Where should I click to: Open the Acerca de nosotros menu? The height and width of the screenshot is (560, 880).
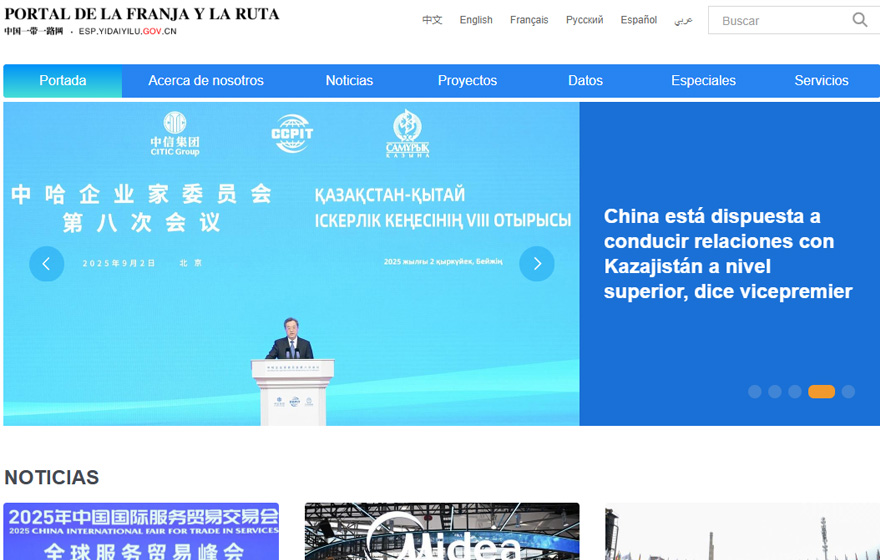point(206,81)
